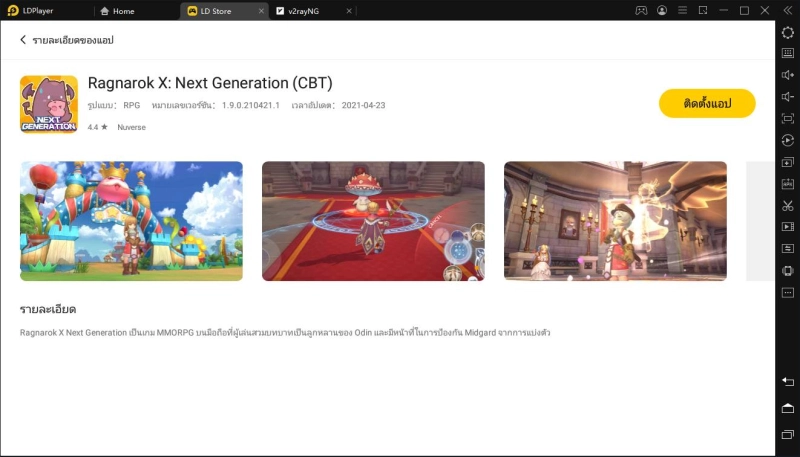Click the LDPlayer logo icon
The width and height of the screenshot is (800, 457).
(x=13, y=10)
